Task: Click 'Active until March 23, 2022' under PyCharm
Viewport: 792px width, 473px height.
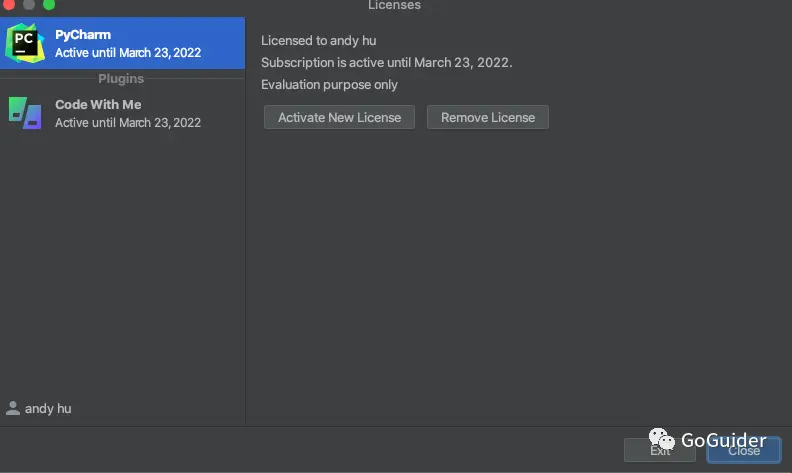Action: click(128, 53)
